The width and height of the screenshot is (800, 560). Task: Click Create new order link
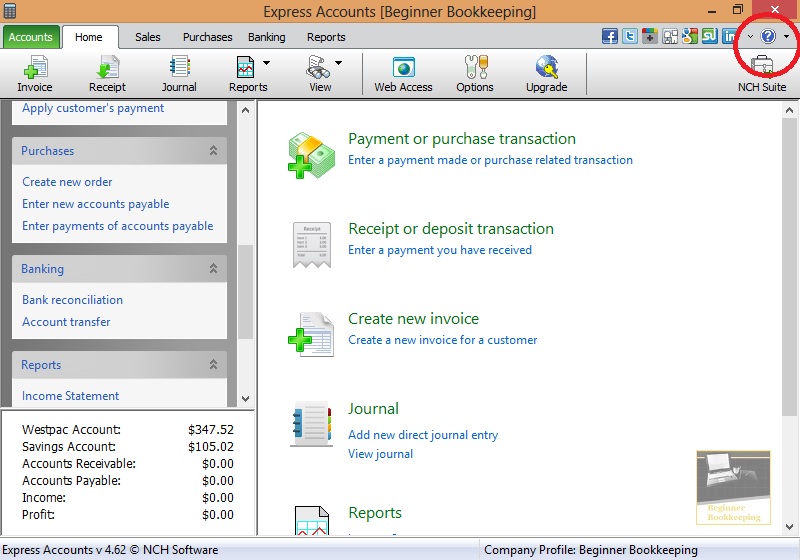[x=67, y=182]
